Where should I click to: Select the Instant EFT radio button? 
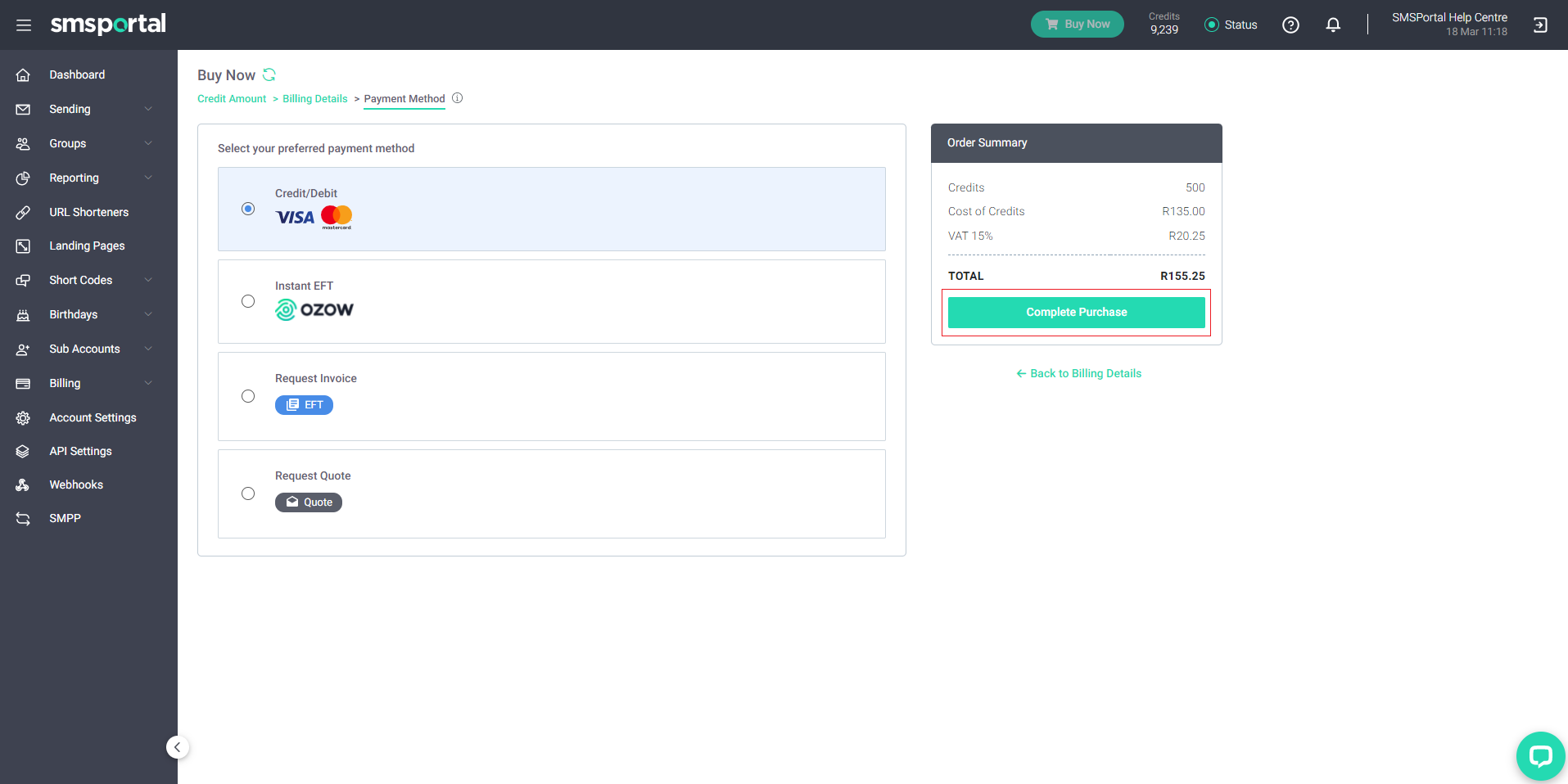pyautogui.click(x=248, y=301)
